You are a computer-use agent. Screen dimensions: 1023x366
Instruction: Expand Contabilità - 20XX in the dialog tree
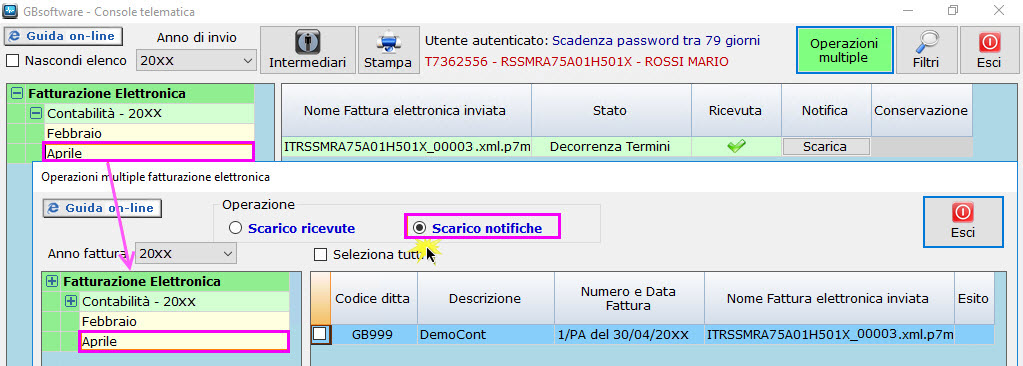pos(72,302)
